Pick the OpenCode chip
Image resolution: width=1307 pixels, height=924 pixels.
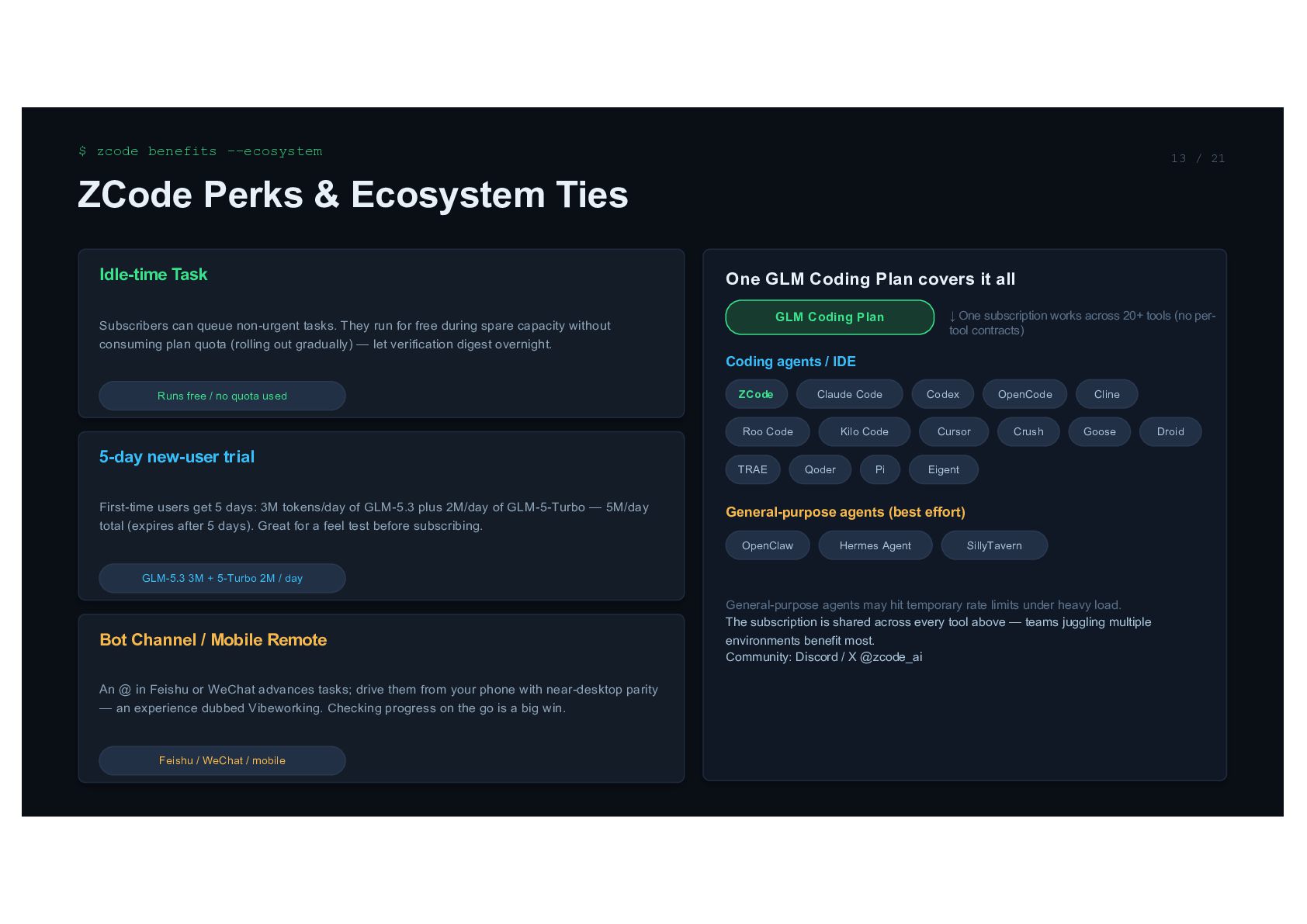pos(1024,394)
